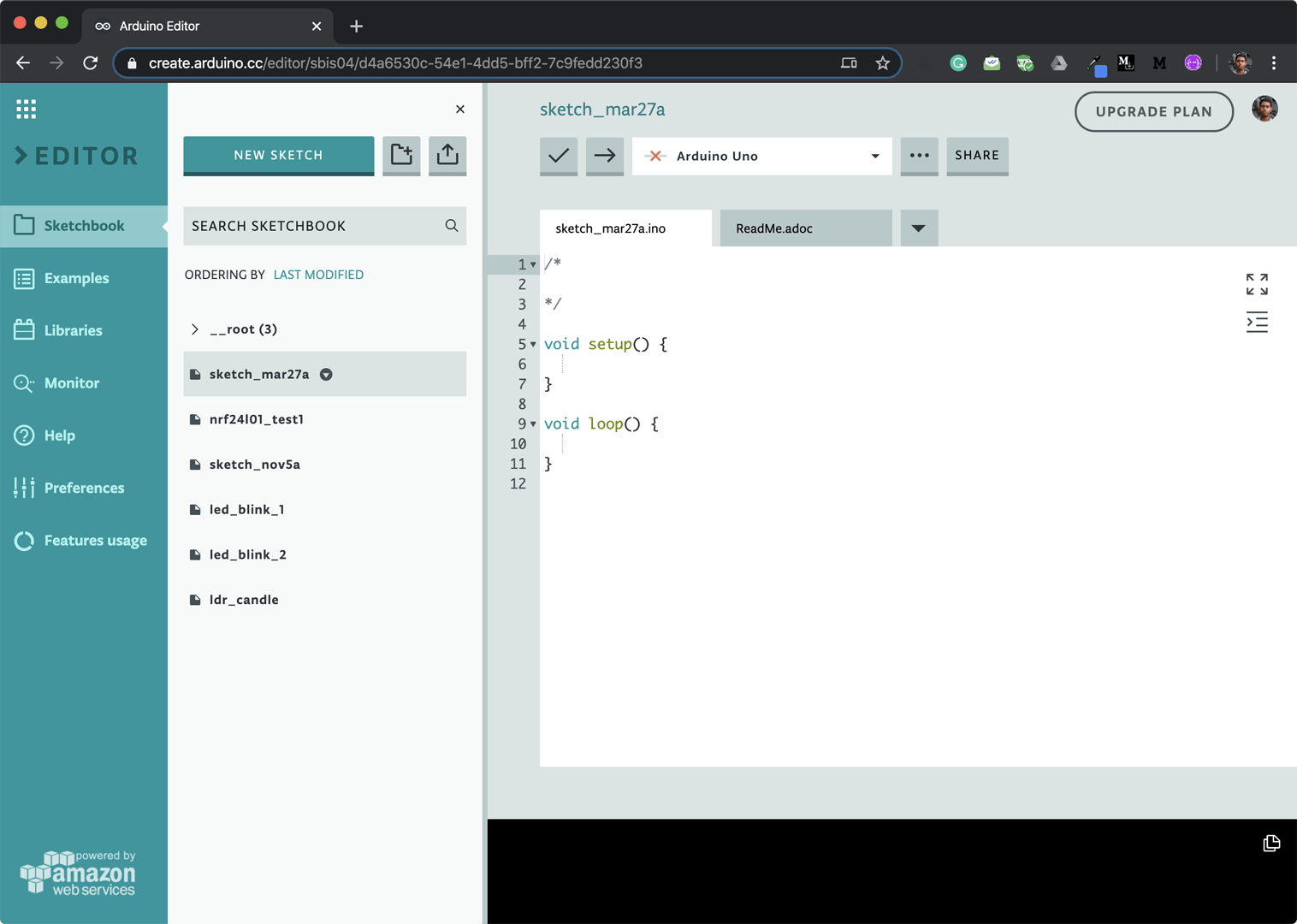Click the copy console output icon

point(1271,843)
